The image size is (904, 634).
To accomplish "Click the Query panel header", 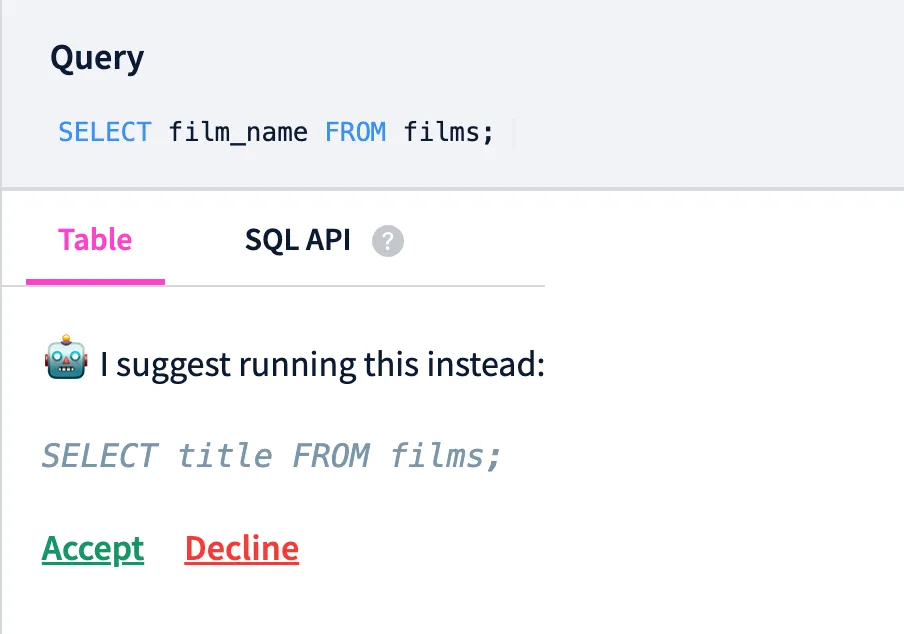I will click(x=96, y=57).
